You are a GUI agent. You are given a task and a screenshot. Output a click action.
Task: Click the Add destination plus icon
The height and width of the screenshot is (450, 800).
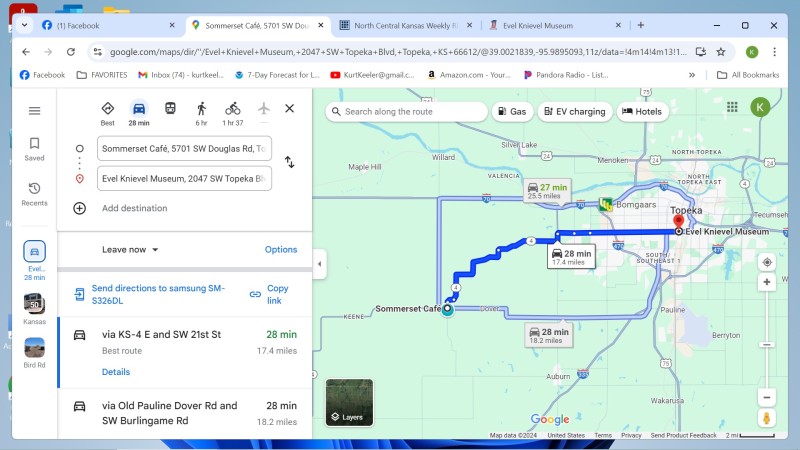pos(80,208)
